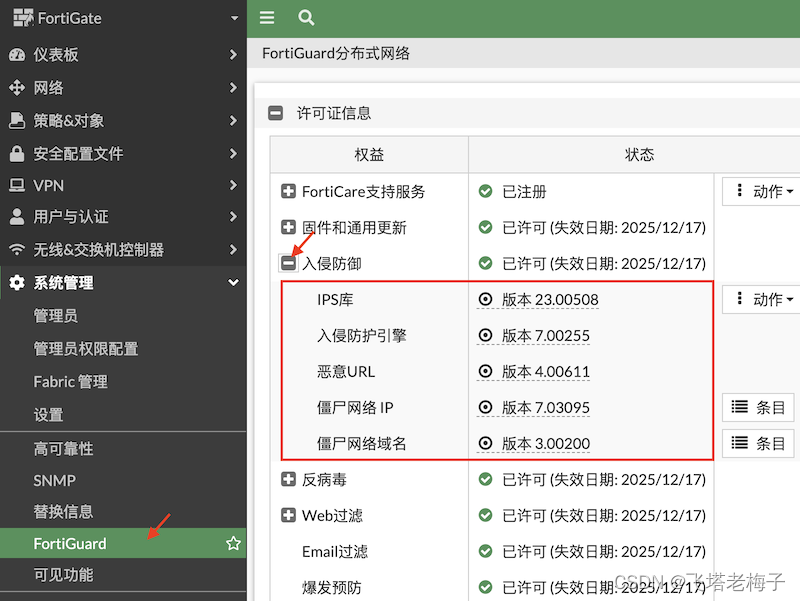The height and width of the screenshot is (601, 800).
Task: Collapse the 系统管理 menu chevron
Action: [233, 282]
